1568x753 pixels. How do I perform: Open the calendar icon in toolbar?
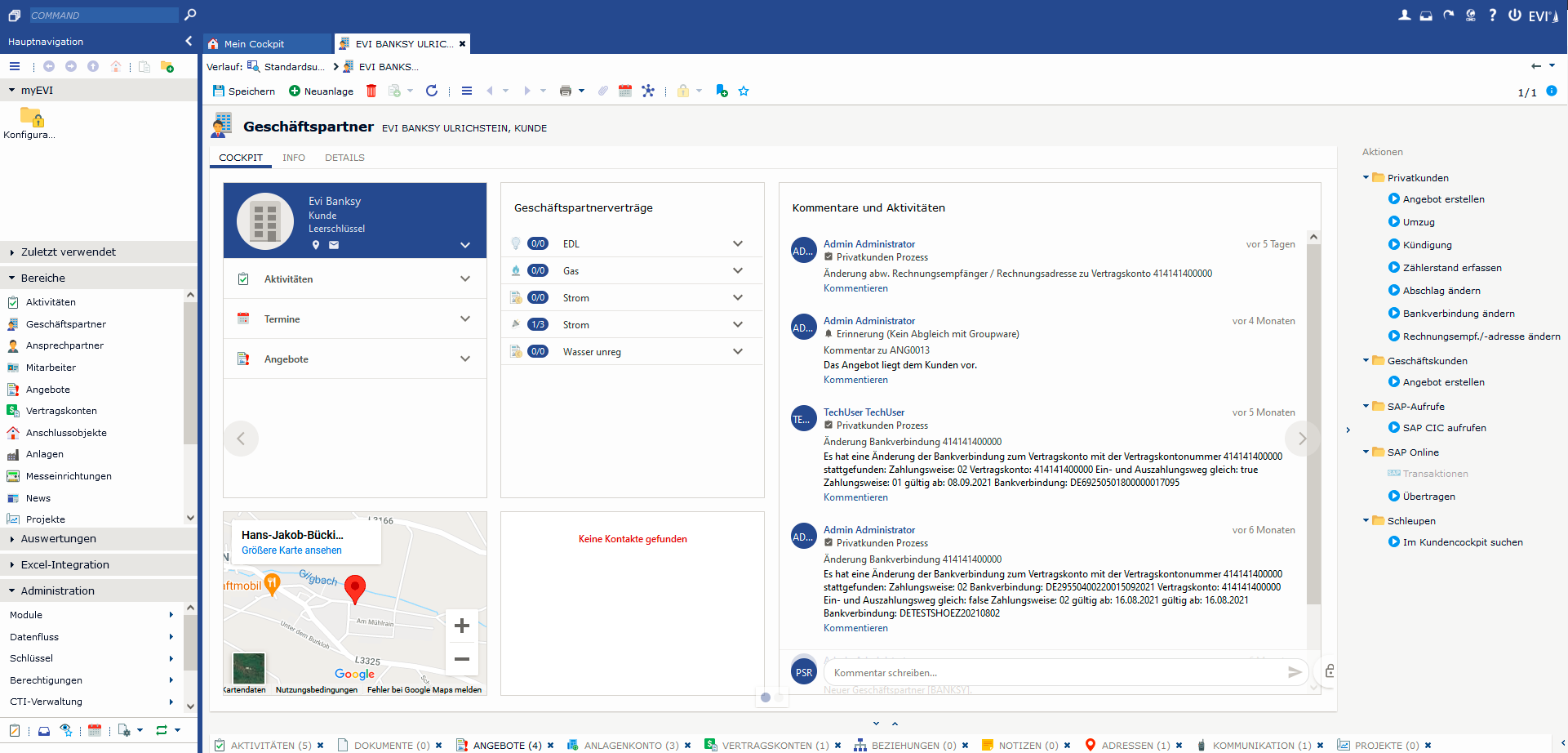pos(625,91)
